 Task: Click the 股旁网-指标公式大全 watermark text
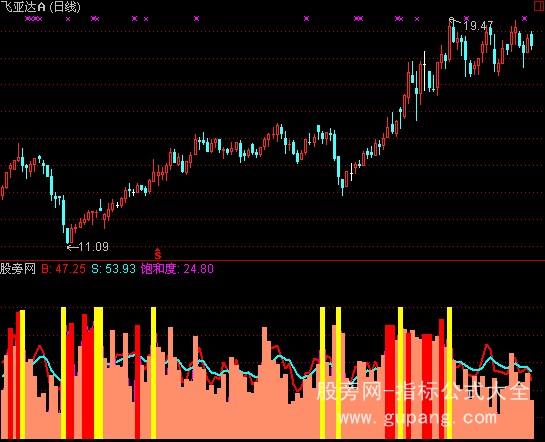(x=423, y=391)
